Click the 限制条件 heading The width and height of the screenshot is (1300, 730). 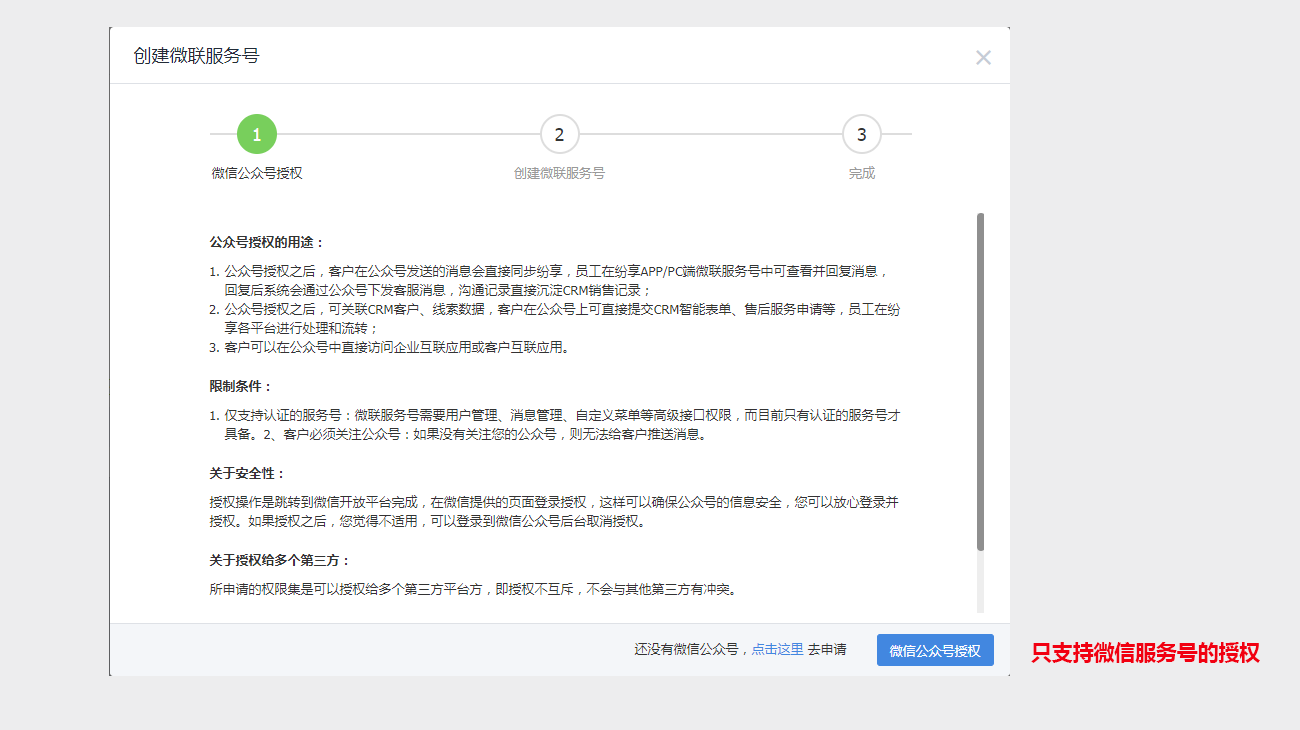241,386
